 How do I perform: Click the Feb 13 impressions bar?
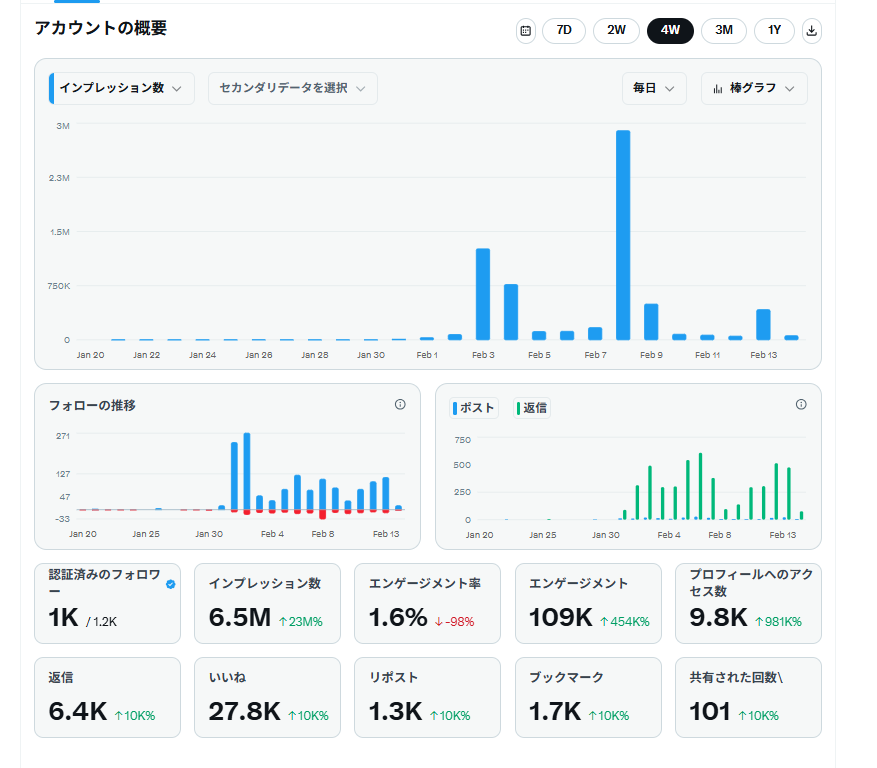[x=763, y=324]
